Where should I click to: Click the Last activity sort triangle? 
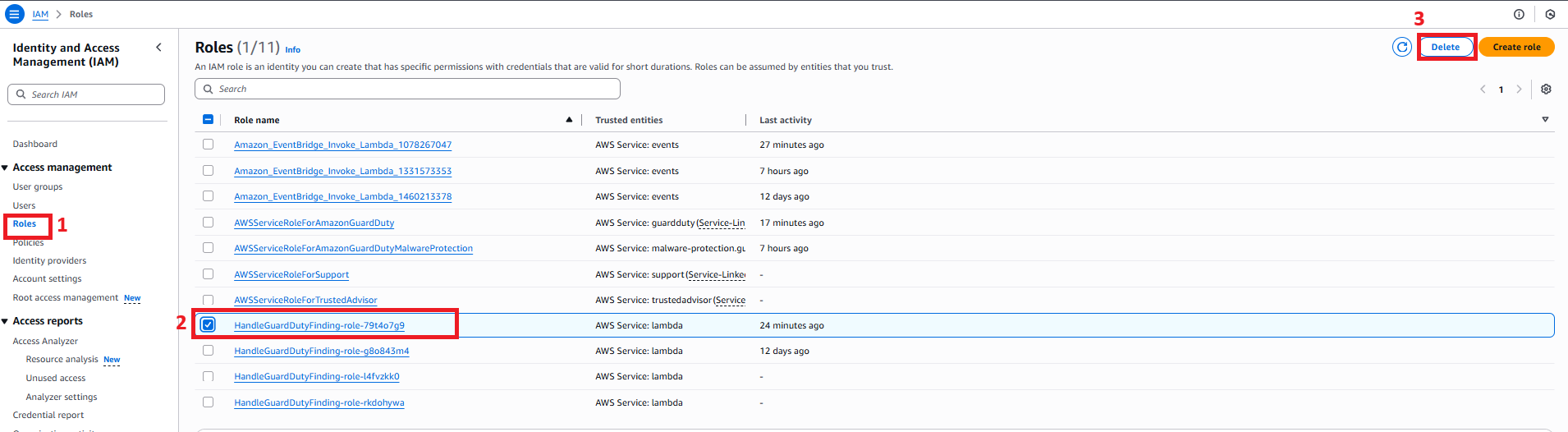(1545, 120)
